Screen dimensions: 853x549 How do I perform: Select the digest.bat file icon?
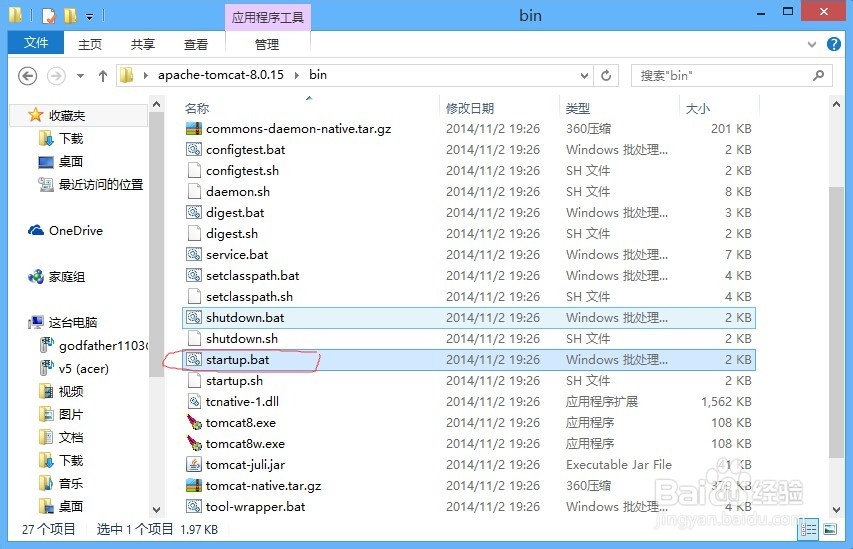pyautogui.click(x=194, y=213)
